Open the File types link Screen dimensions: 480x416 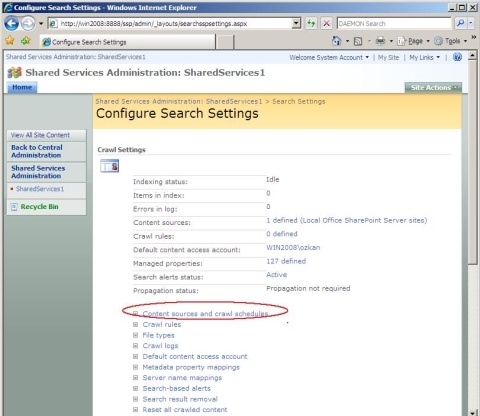pyautogui.click(x=158, y=335)
